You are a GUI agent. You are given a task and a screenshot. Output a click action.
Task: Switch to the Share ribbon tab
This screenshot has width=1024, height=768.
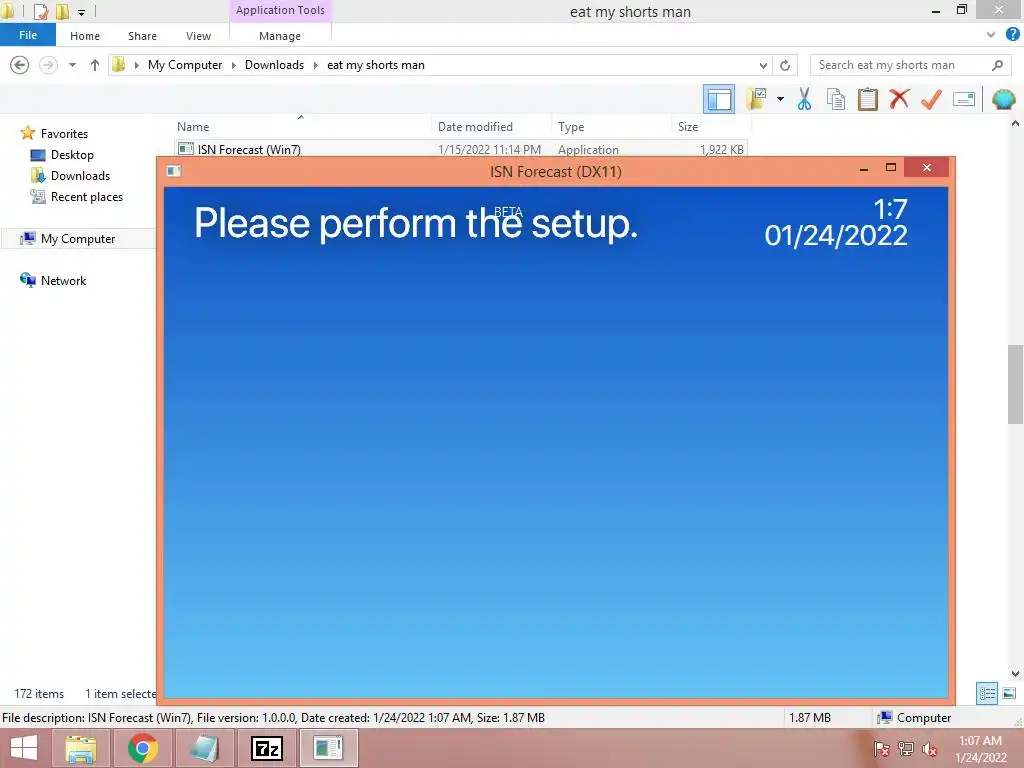[x=142, y=36]
